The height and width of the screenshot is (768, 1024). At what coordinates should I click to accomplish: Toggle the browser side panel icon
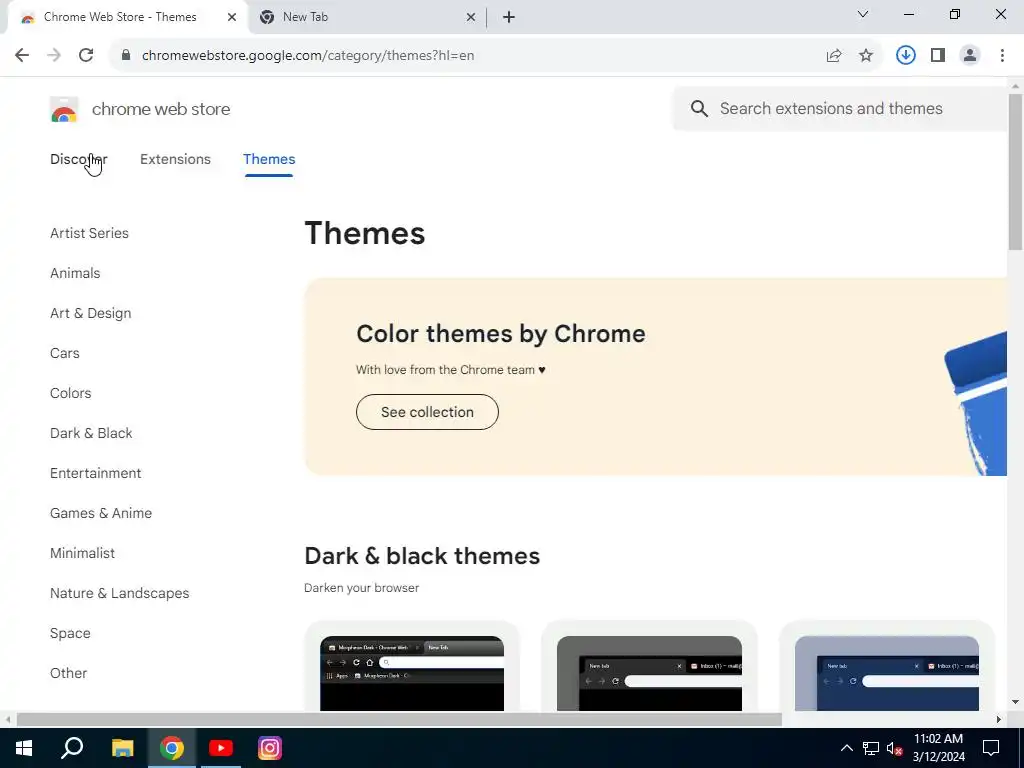point(938,56)
